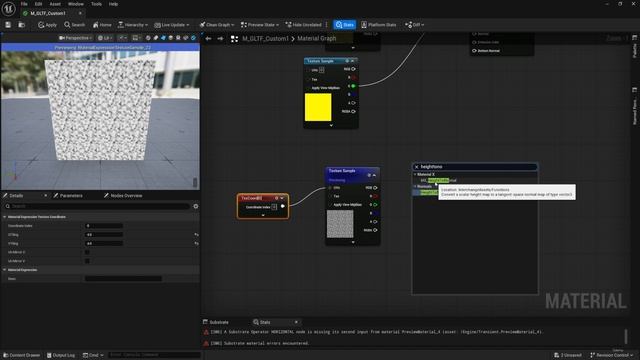
Task: Open the File menu
Action: pyautogui.click(x=24, y=4)
